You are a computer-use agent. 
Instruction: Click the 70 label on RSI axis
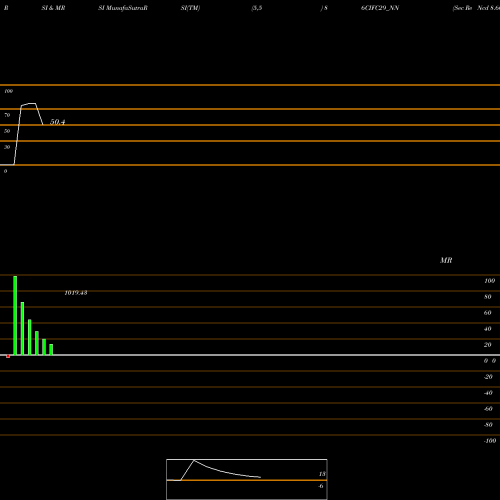[7, 115]
